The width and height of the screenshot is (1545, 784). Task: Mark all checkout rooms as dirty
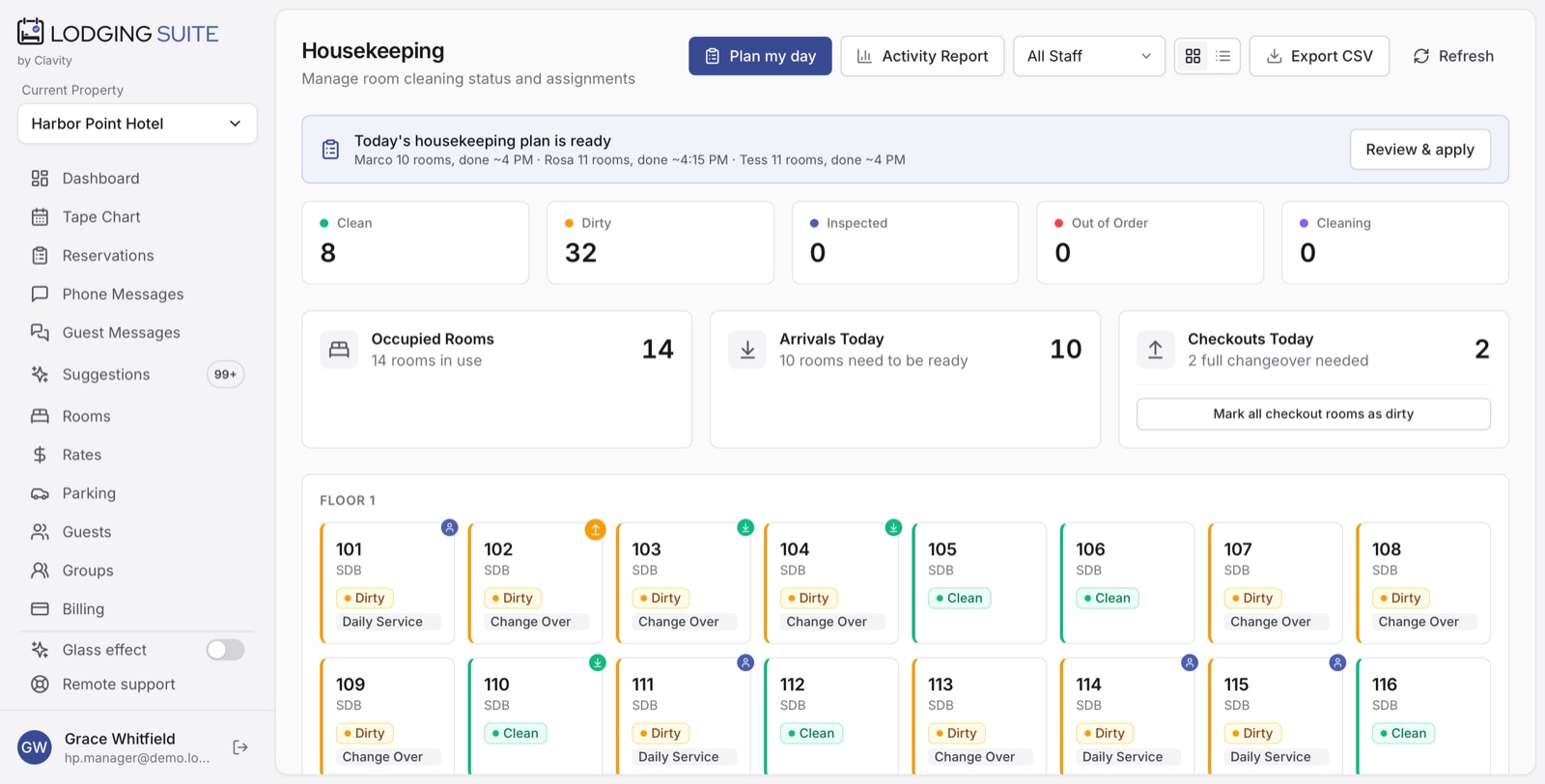1313,414
